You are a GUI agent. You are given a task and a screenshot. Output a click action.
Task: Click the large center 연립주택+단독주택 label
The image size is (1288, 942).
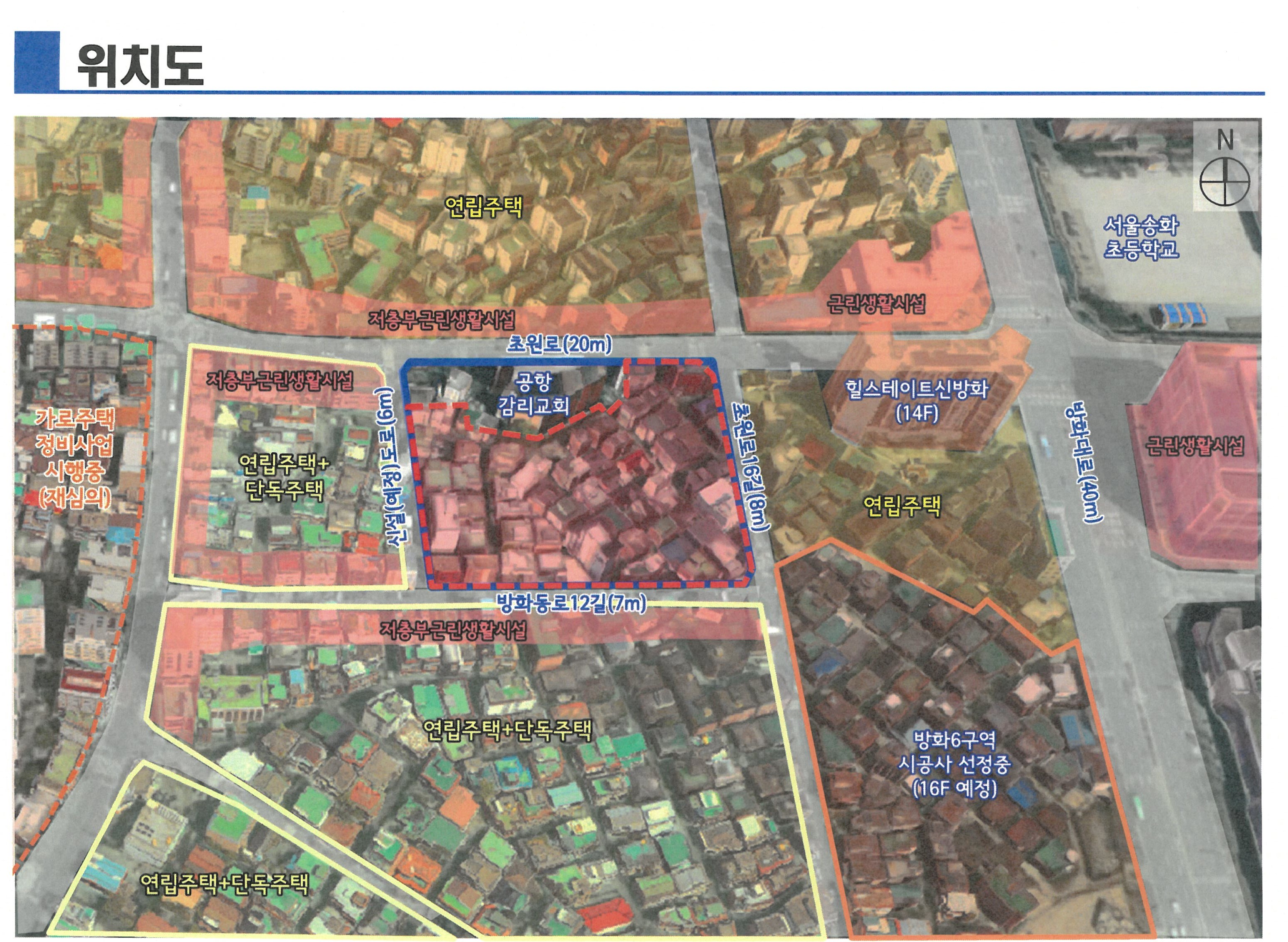[x=508, y=730]
